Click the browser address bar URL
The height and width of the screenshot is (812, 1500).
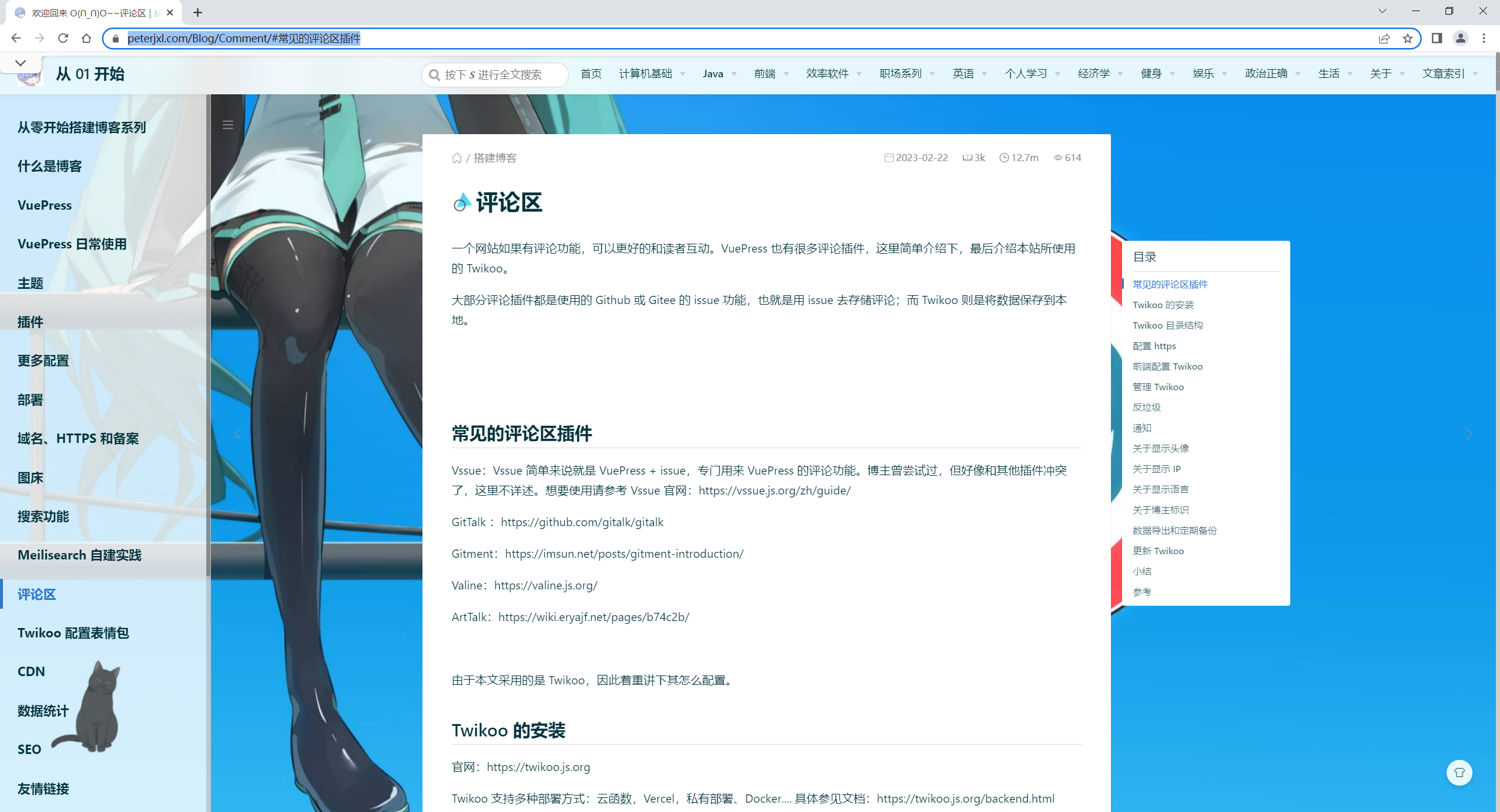(244, 39)
